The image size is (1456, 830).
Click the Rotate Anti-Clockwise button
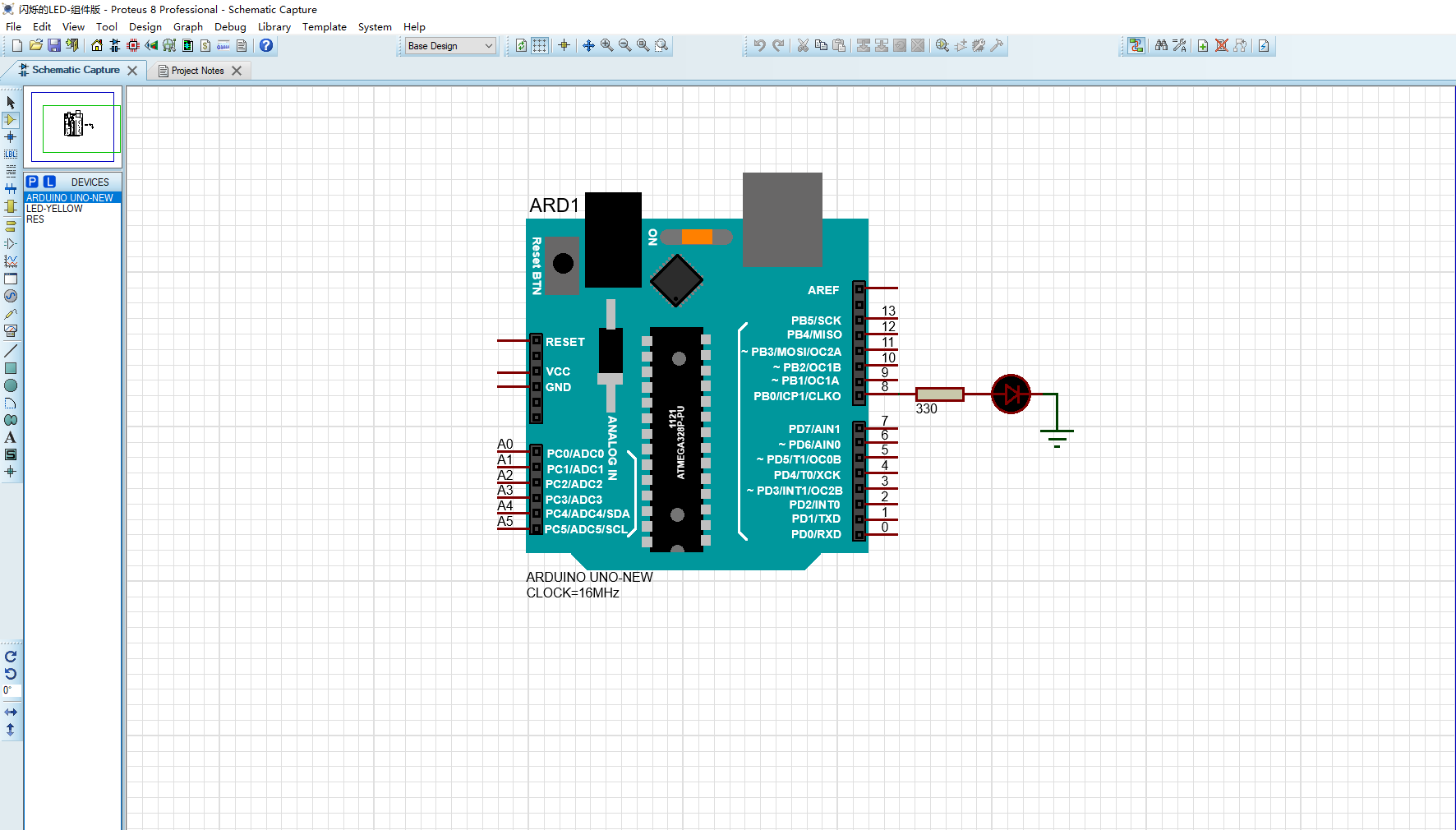11,674
